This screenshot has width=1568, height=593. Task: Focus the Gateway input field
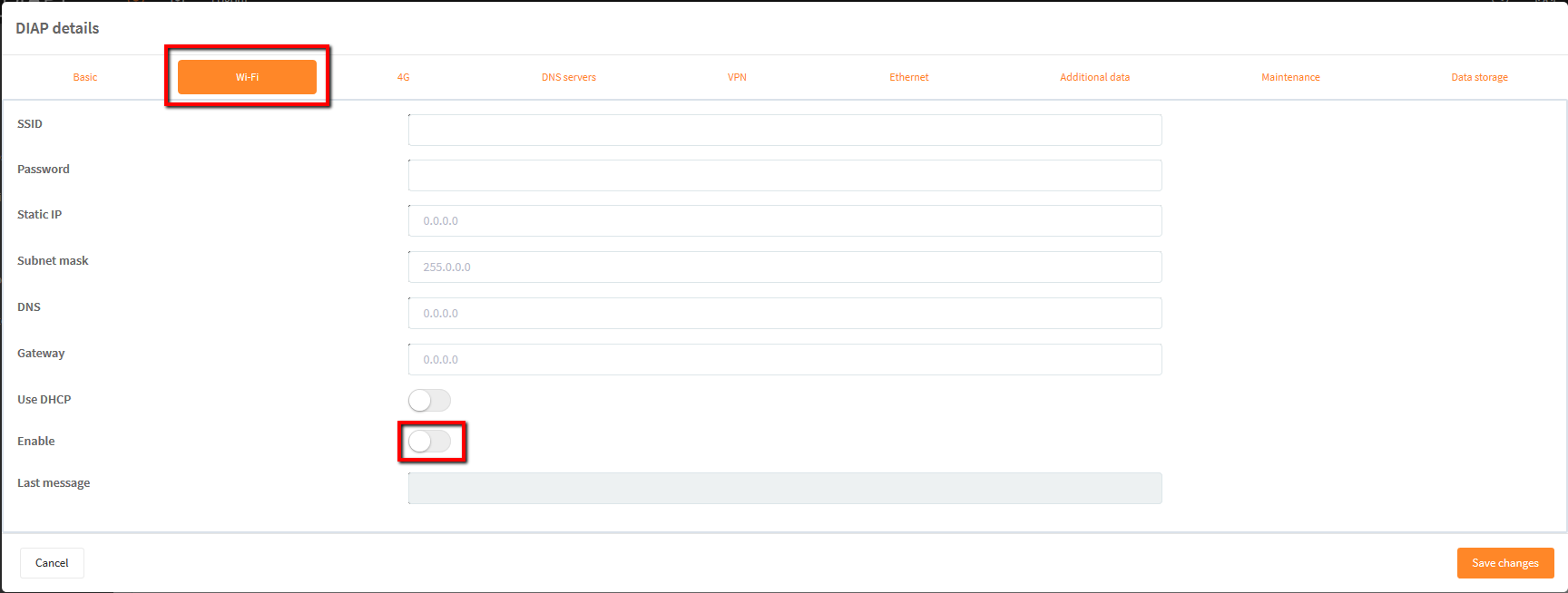[785, 359]
